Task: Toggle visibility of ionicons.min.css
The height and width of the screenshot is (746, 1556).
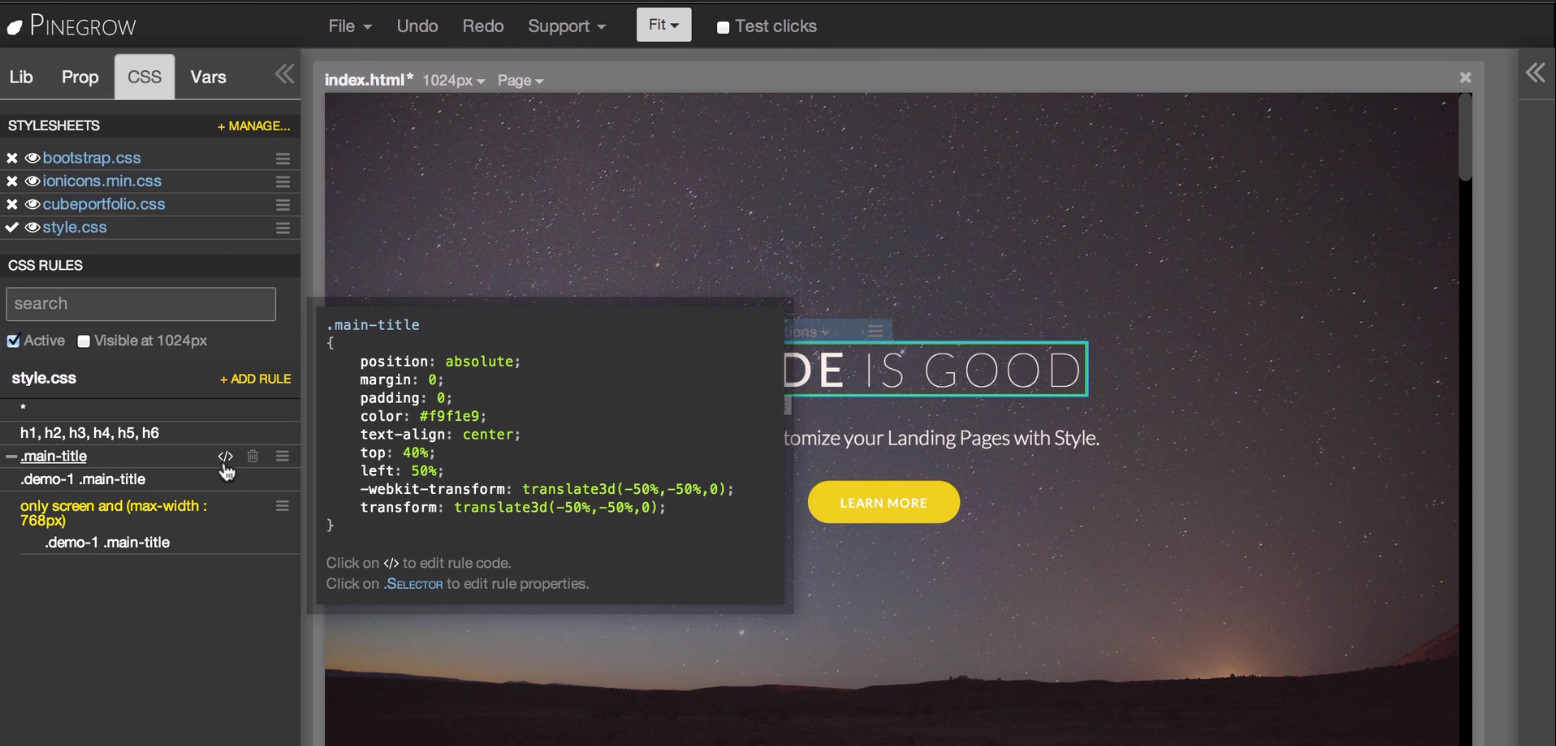Action: (32, 181)
